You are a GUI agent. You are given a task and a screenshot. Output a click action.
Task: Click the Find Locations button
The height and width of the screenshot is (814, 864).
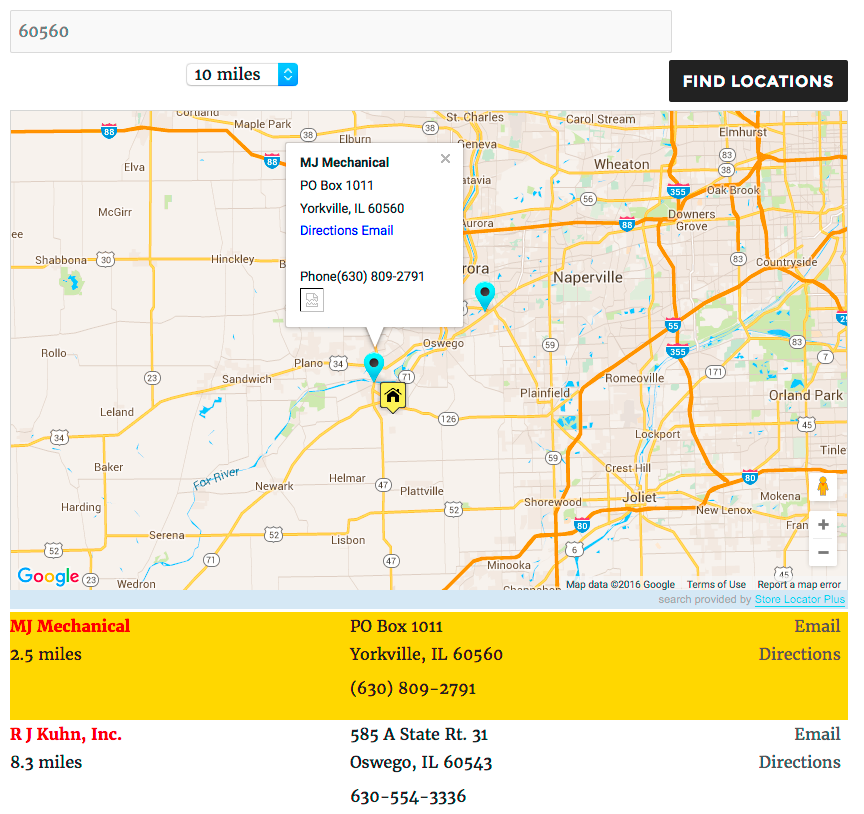pyautogui.click(x=758, y=81)
